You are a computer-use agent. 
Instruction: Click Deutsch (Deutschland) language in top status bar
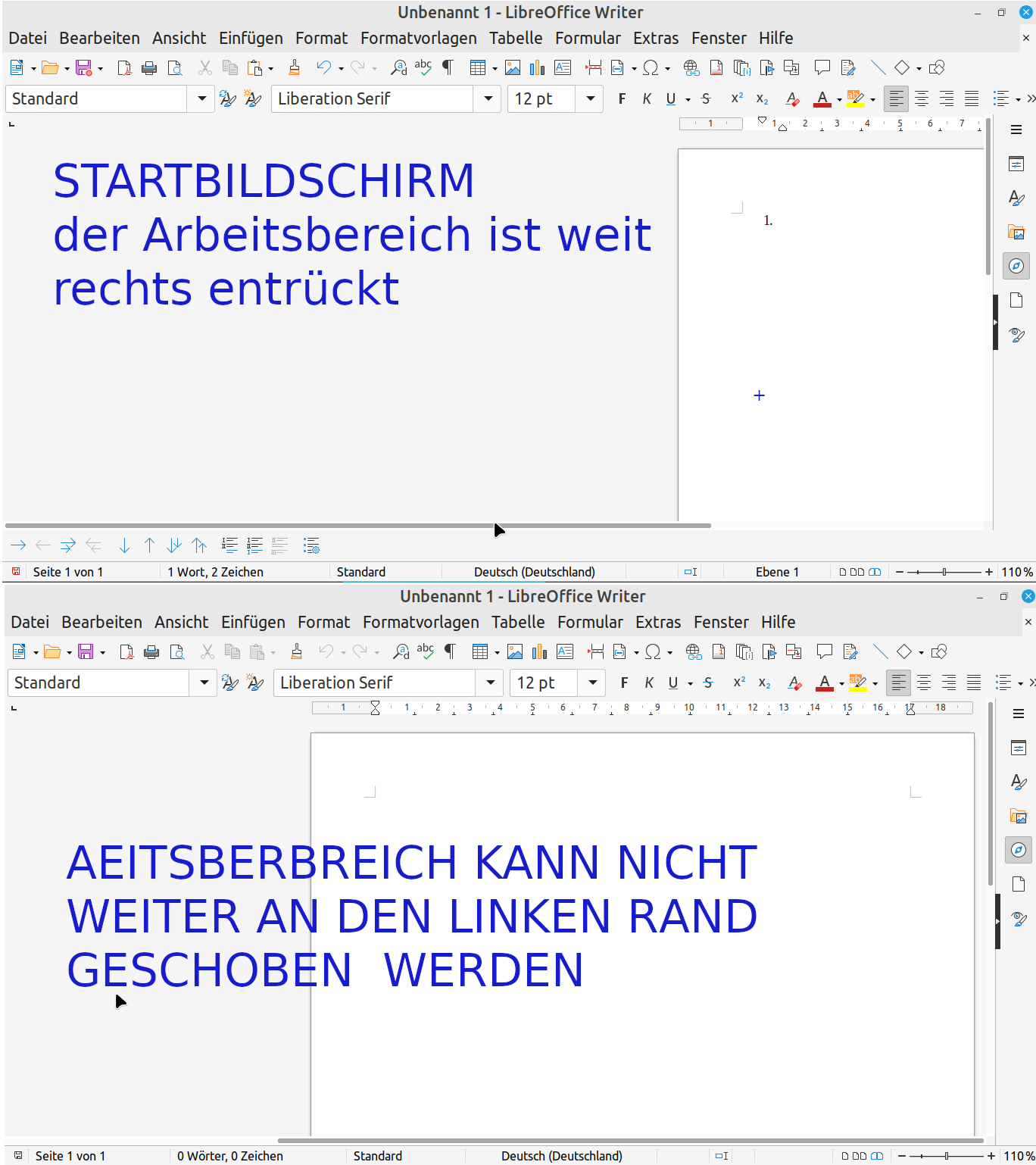[x=535, y=572]
